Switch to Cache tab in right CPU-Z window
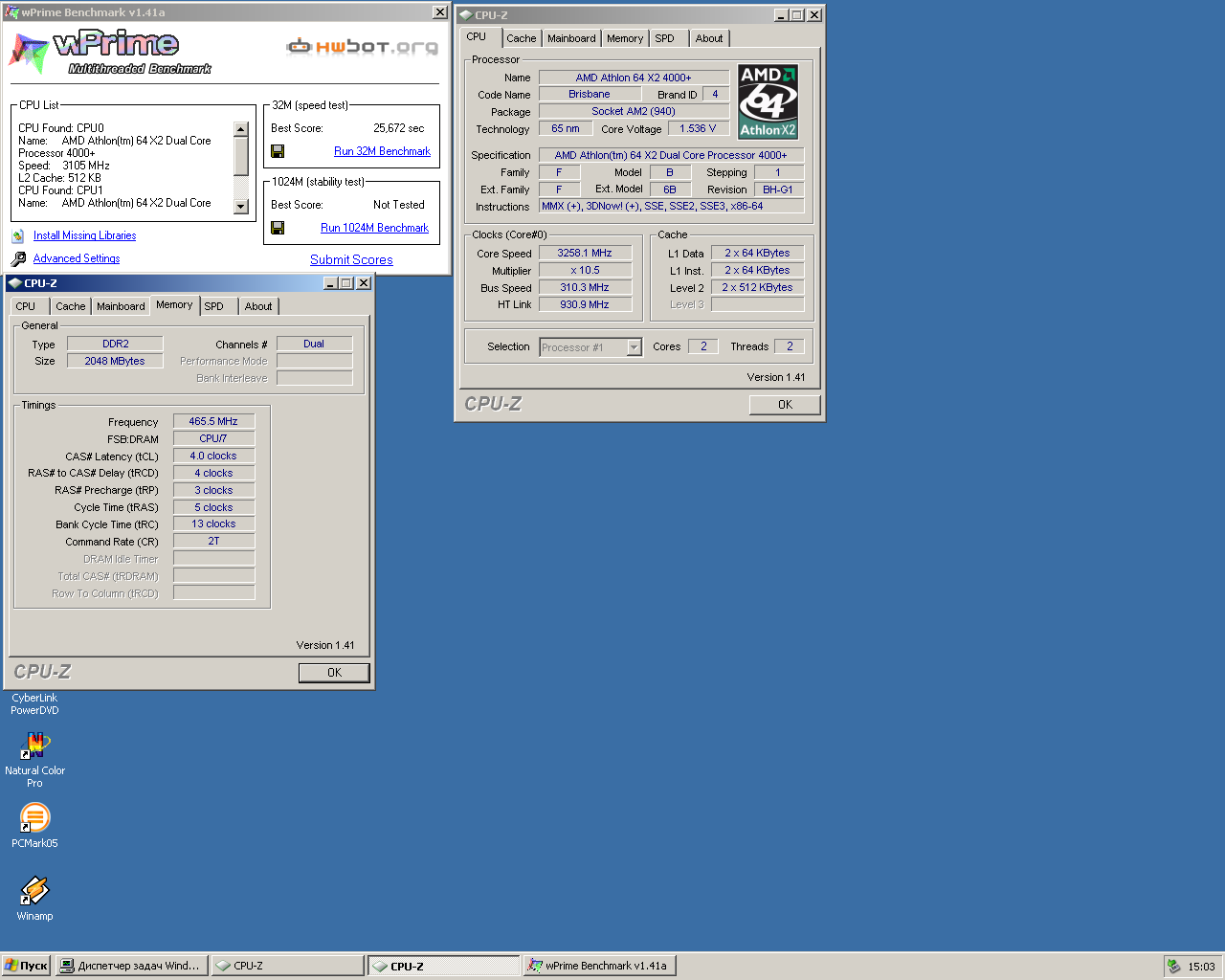This screenshot has height=980, width=1225. 522,38
